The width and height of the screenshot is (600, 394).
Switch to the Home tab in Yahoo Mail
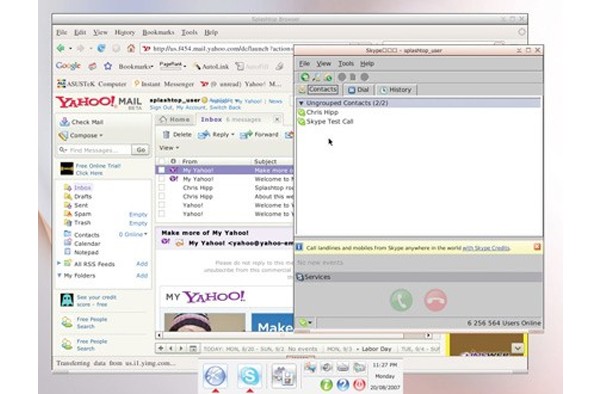pyautogui.click(x=174, y=120)
